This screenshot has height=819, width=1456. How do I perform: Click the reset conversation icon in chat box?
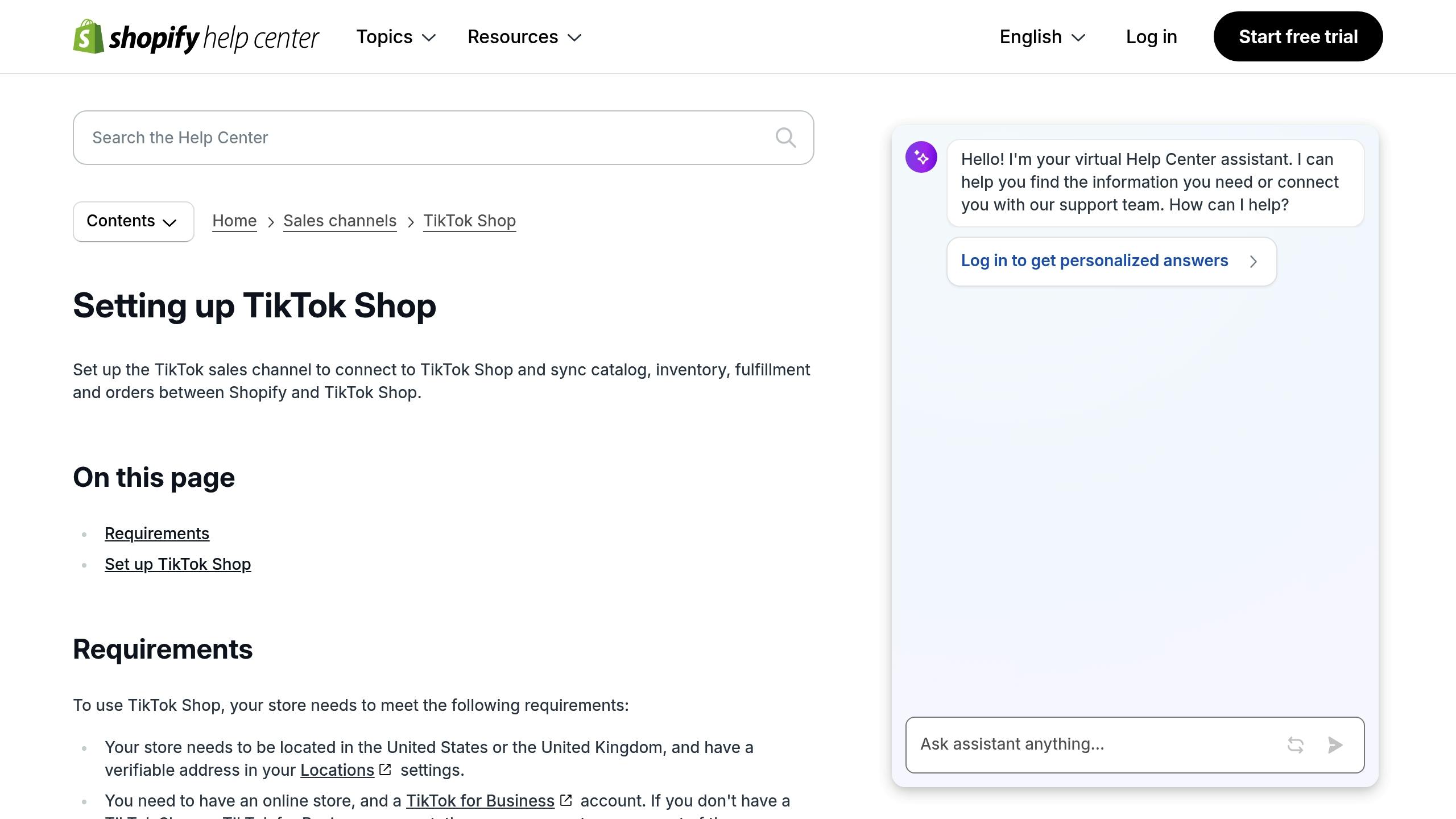(1295, 744)
